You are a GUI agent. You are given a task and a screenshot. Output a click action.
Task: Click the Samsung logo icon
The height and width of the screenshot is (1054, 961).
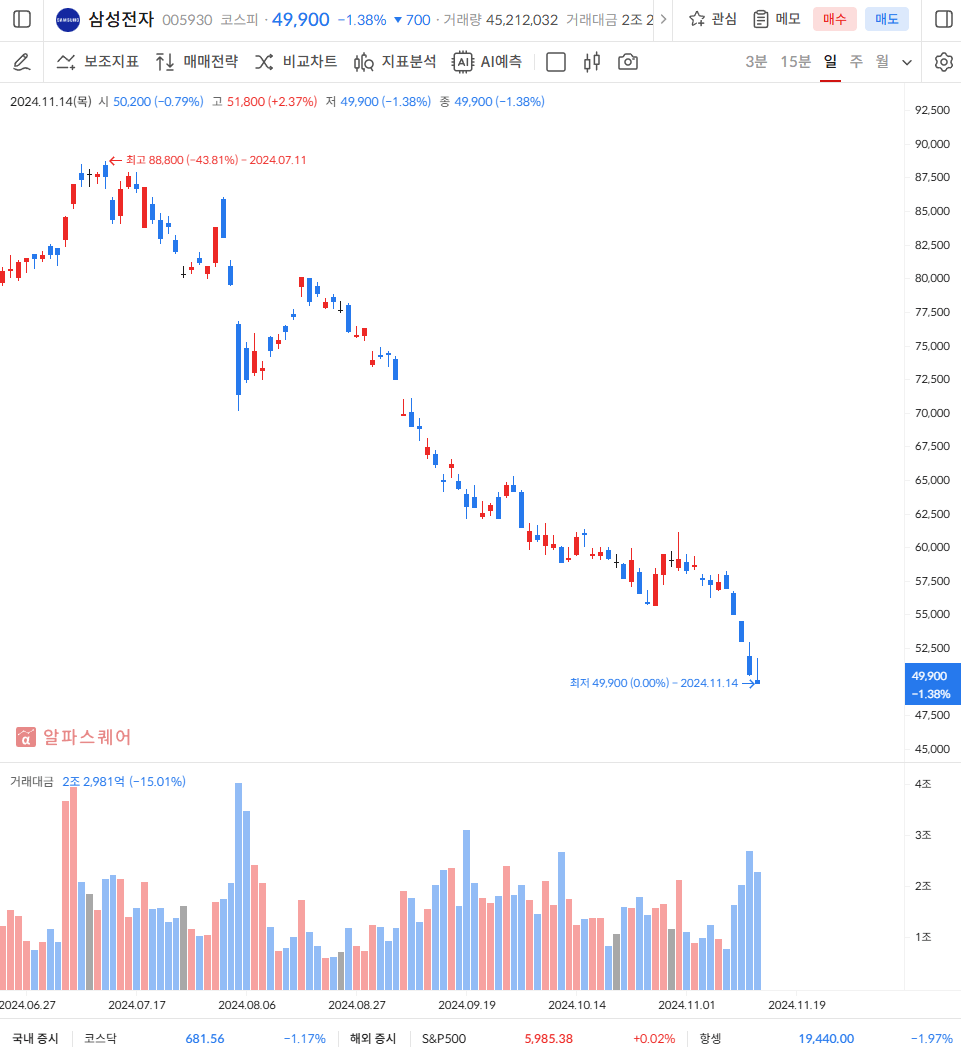pos(68,19)
